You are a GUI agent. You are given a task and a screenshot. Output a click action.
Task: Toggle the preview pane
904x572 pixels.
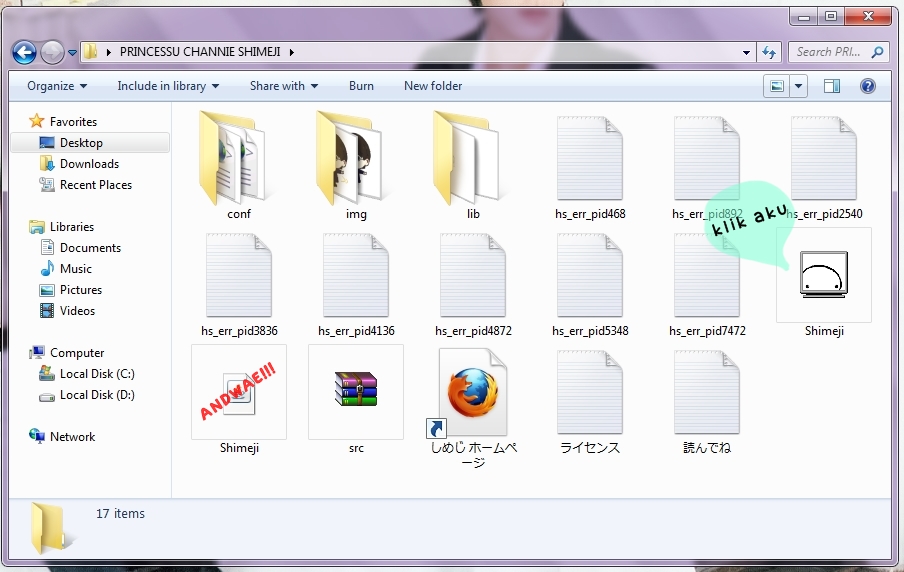pyautogui.click(x=832, y=86)
